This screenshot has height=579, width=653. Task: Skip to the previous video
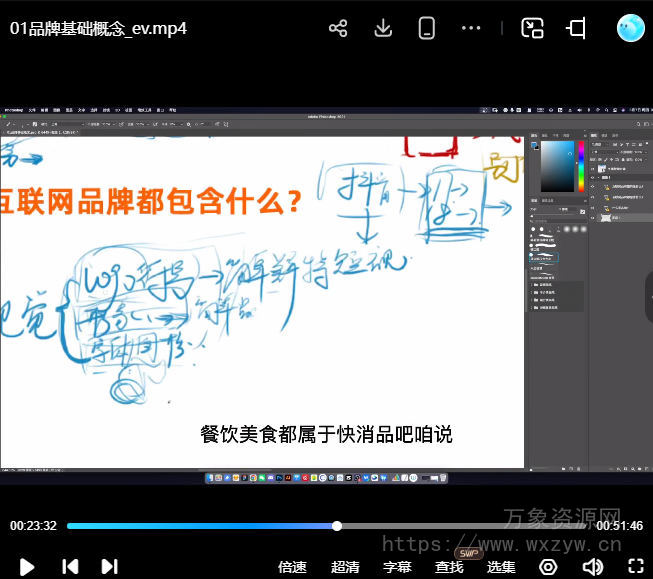[x=70, y=567]
